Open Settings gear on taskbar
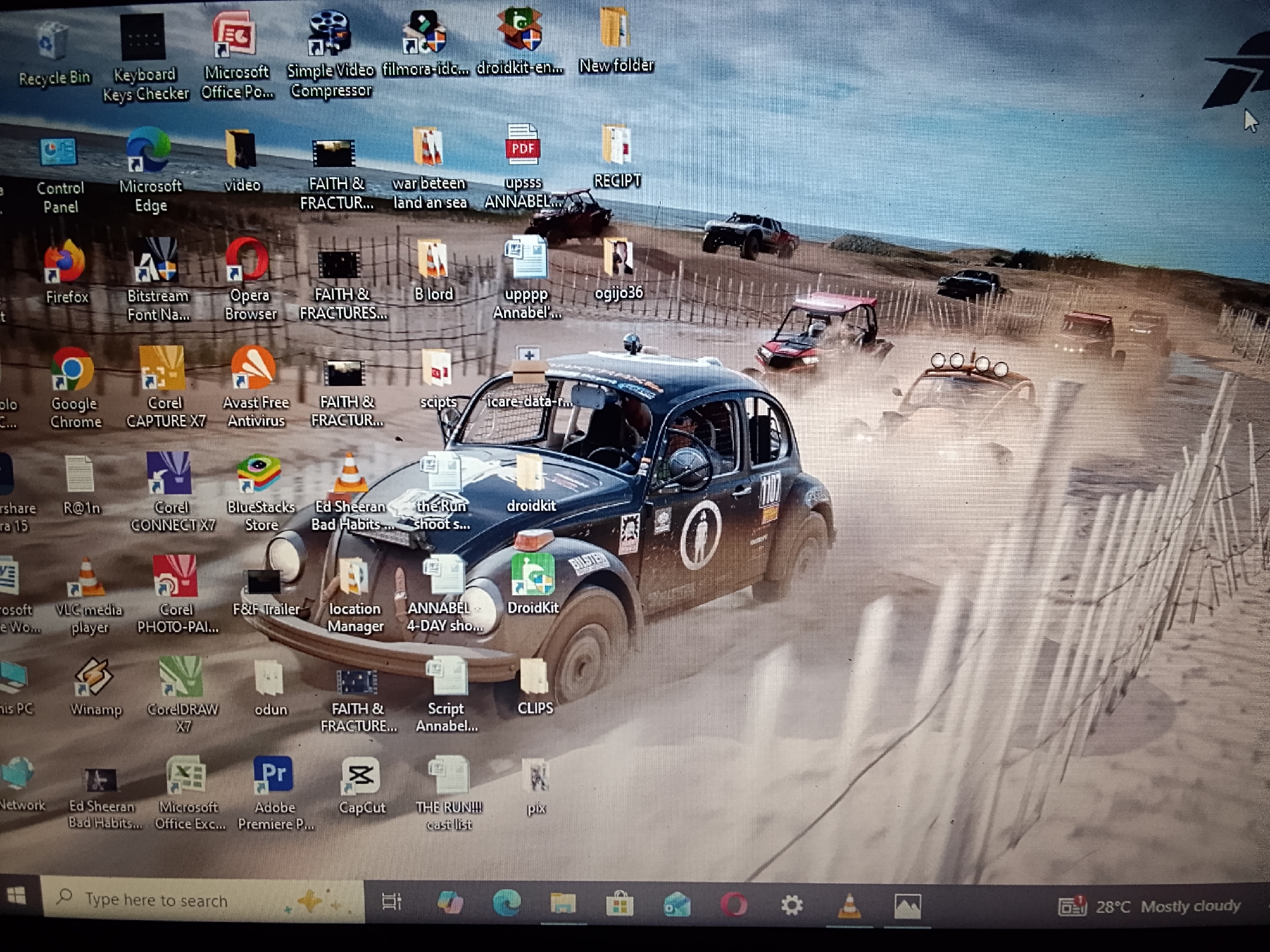Screen dimensions: 1270x952 tap(791, 905)
